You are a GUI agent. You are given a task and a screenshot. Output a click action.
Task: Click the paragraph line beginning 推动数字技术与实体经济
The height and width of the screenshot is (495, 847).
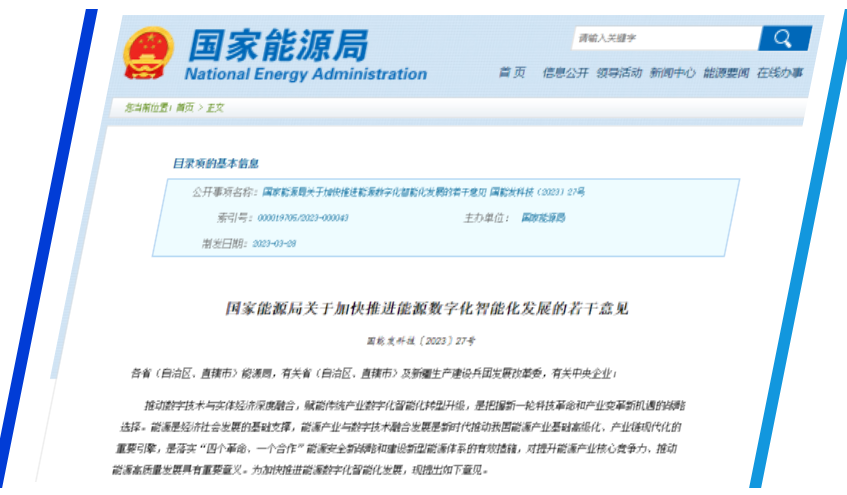(415, 406)
